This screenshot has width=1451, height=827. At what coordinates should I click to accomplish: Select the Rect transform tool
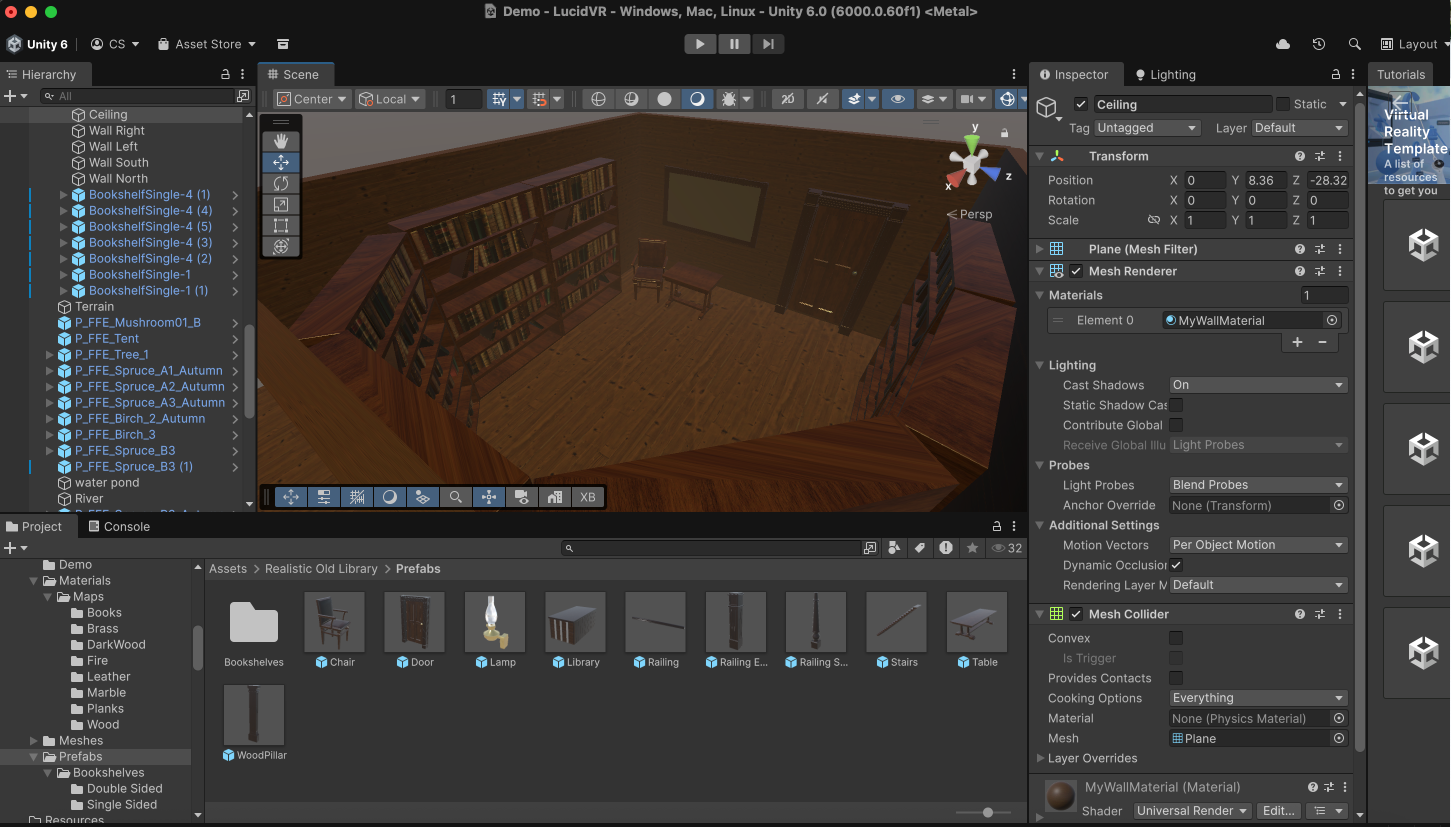281,225
